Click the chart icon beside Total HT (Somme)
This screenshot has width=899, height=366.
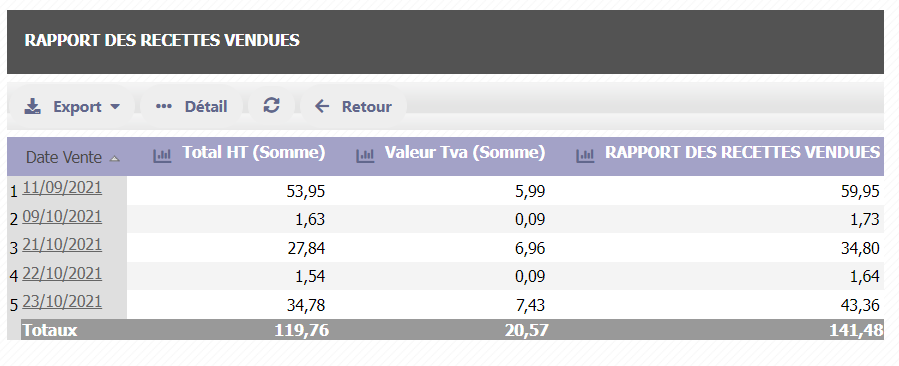[162, 155]
